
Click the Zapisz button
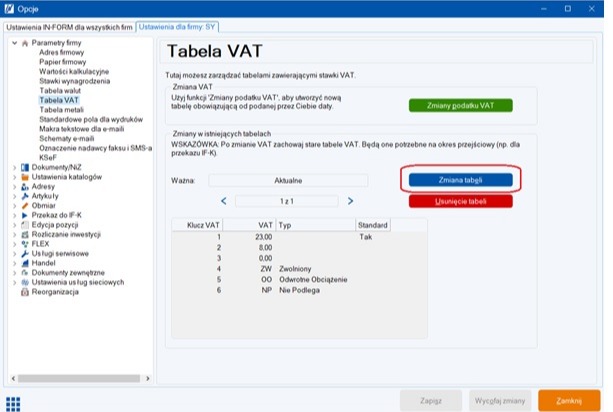(x=431, y=401)
